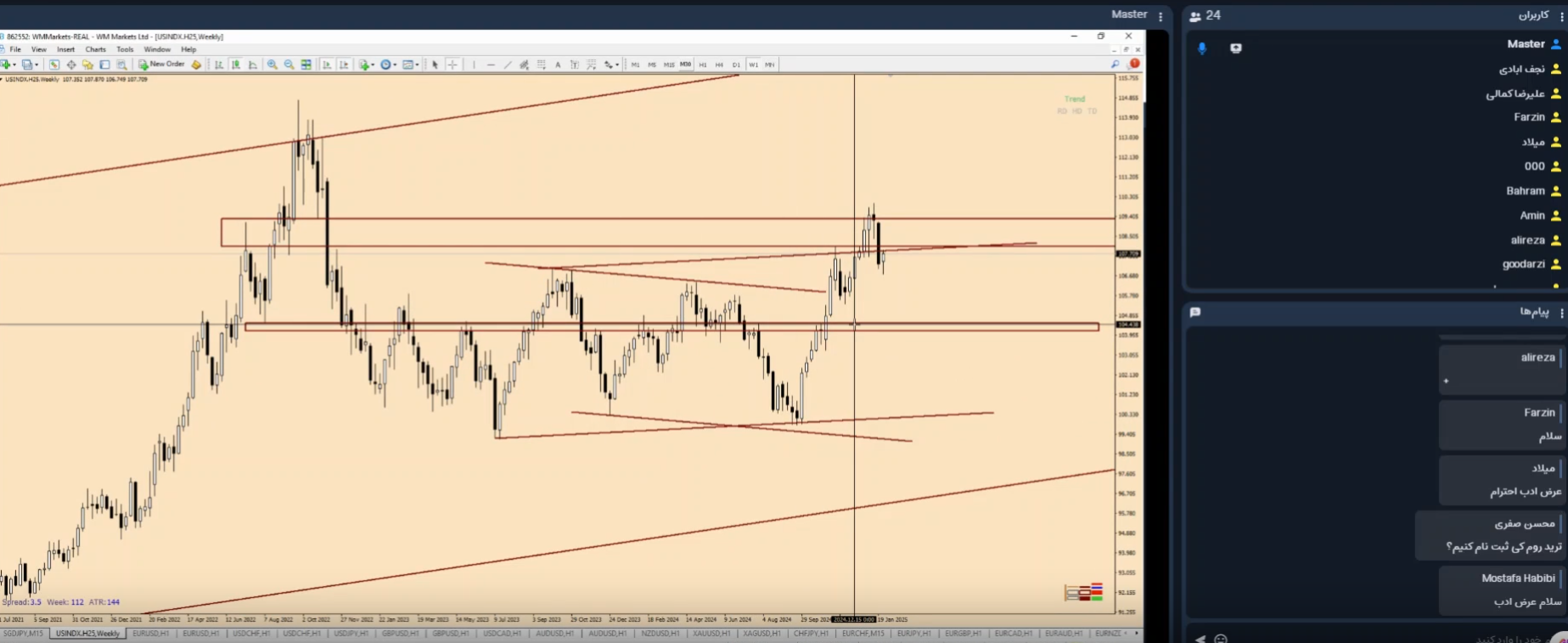This screenshot has width=1568, height=643.
Task: Switch chart to Candlesticks icon
Action: coord(236,65)
